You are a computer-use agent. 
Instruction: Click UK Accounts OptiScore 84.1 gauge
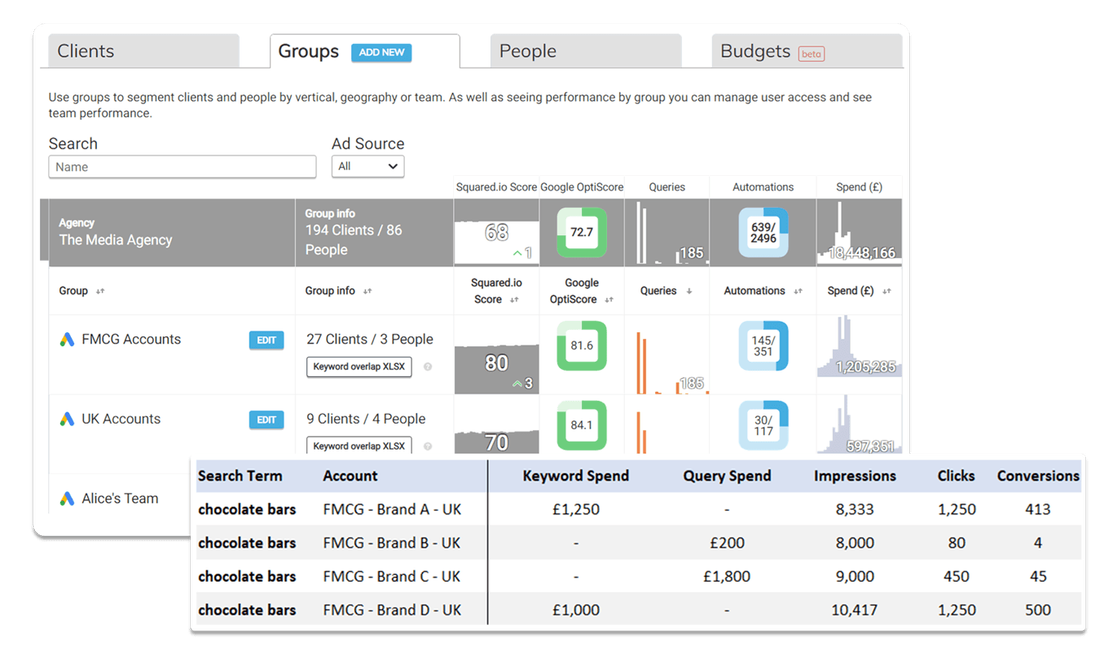coord(582,426)
